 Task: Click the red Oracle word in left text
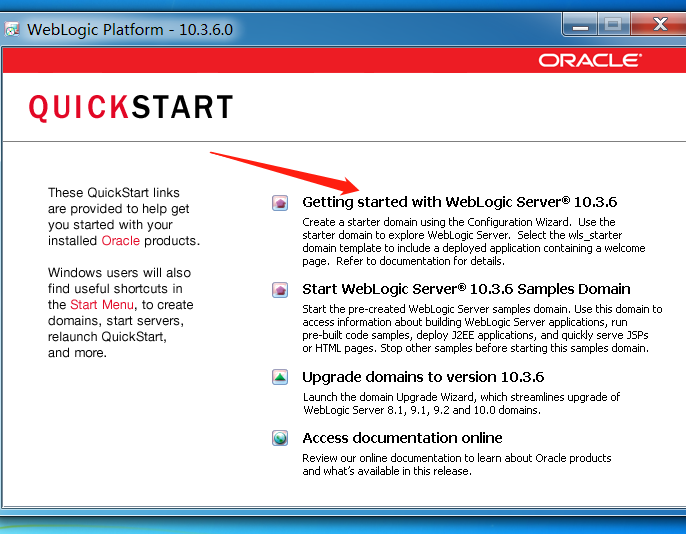[120, 241]
